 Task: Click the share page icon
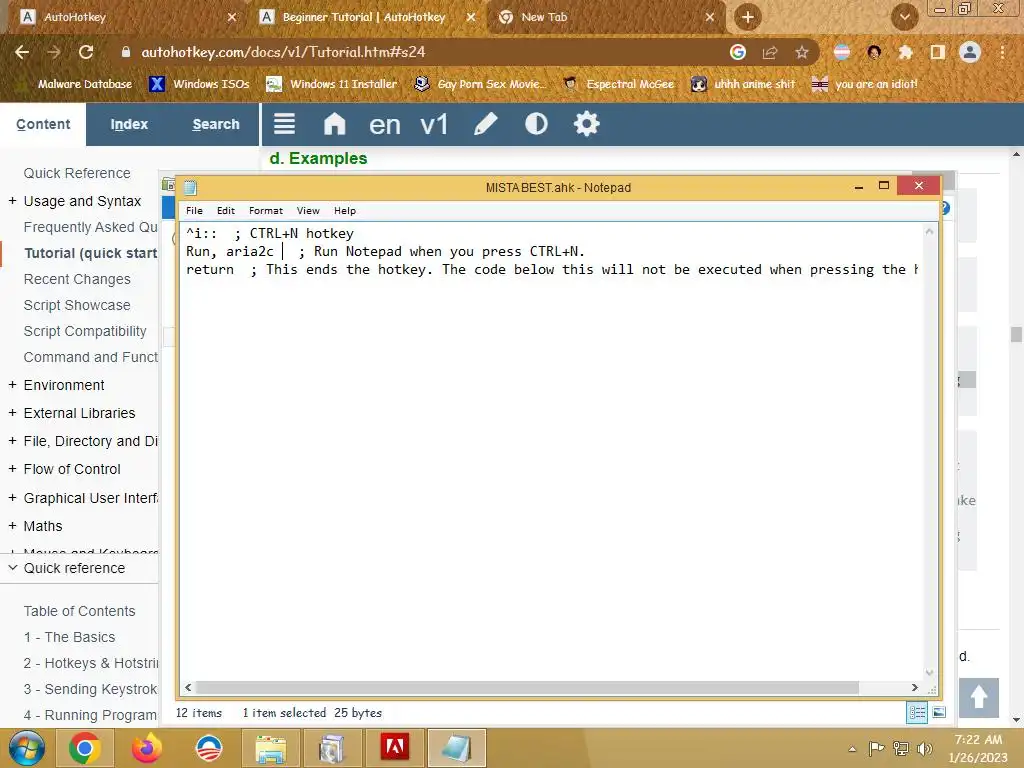pos(770,52)
